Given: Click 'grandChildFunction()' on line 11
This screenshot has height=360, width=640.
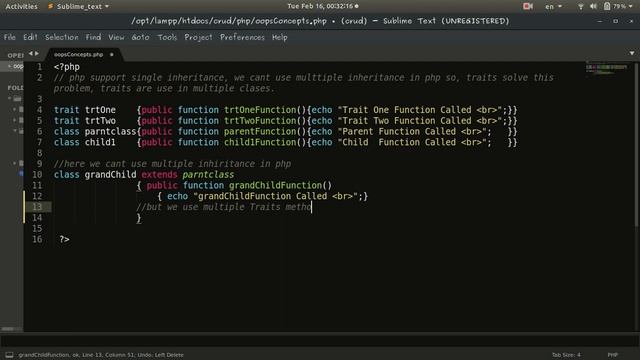Looking at the screenshot, I should click(280, 185).
